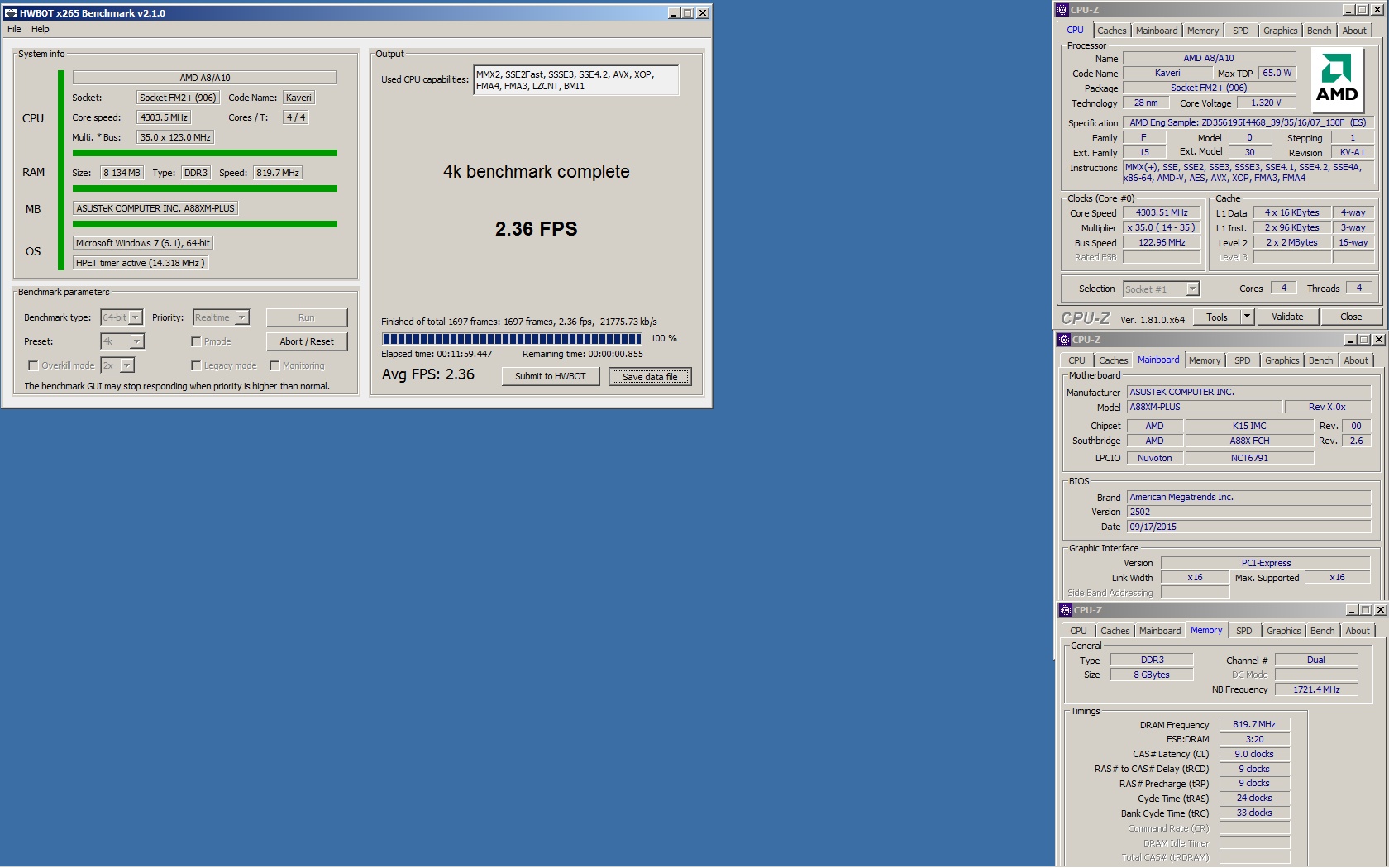Click the Bus Speed 122.96 MHz value
The image size is (1389, 868).
[1162, 243]
